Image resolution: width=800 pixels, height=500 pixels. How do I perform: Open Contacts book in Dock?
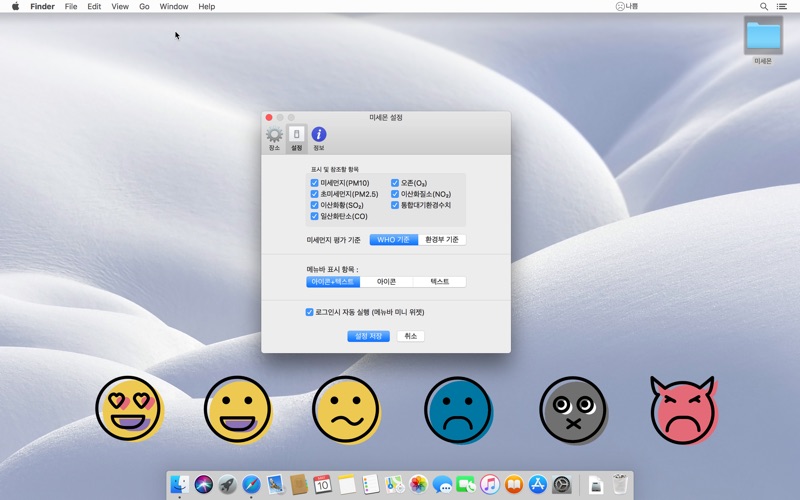[x=298, y=484]
